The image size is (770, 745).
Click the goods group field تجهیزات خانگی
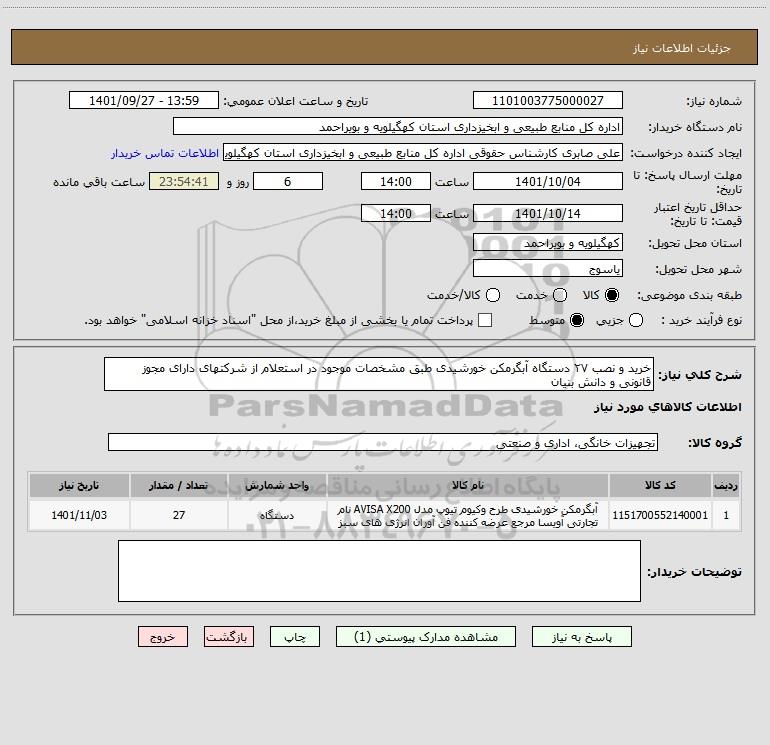click(383, 442)
